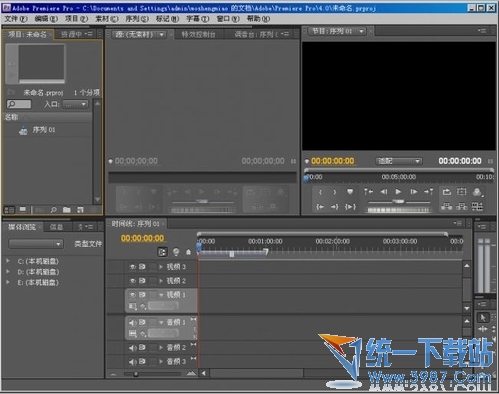
Task: Click Set In Point in Program monitor
Action: pyautogui.click(x=320, y=192)
